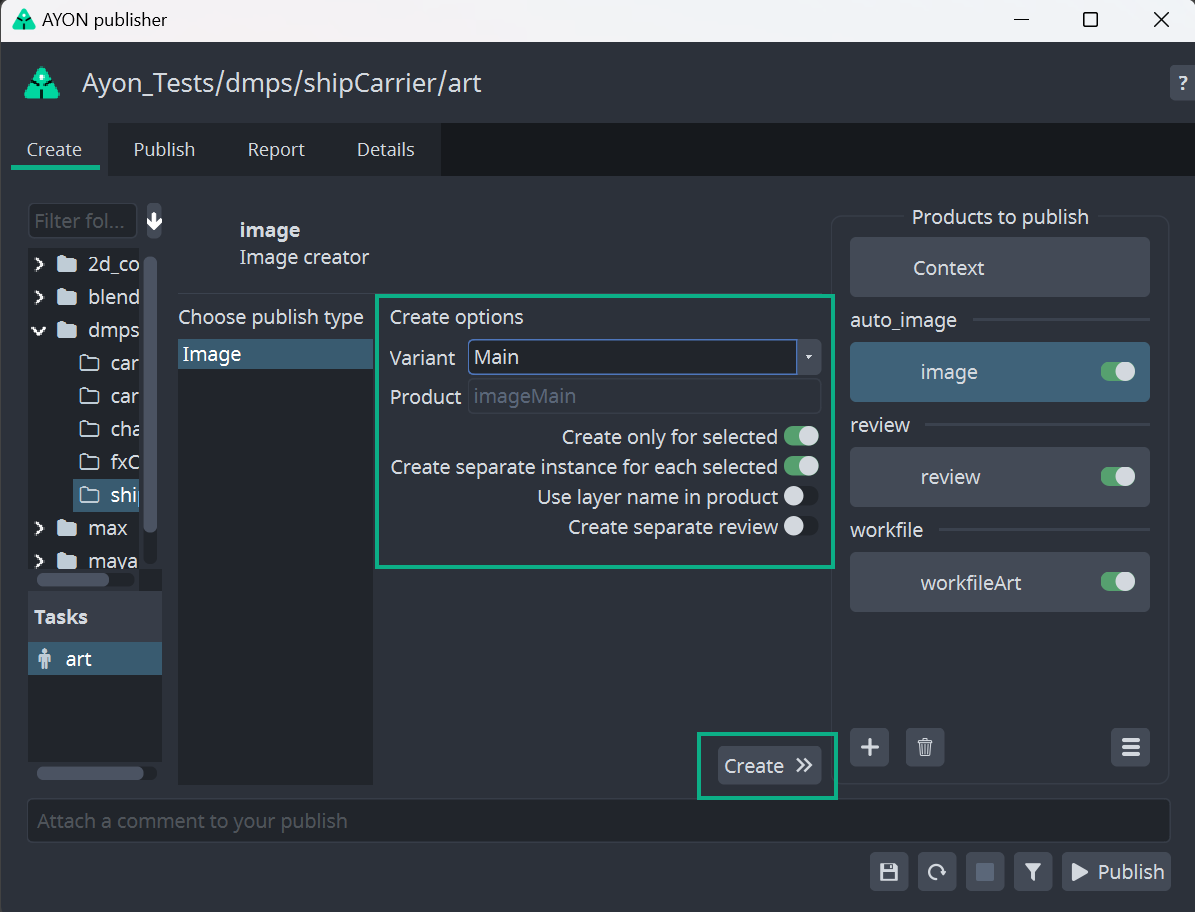Click the save icon in the bottom toolbar
The height and width of the screenshot is (912, 1195).
tap(888, 872)
